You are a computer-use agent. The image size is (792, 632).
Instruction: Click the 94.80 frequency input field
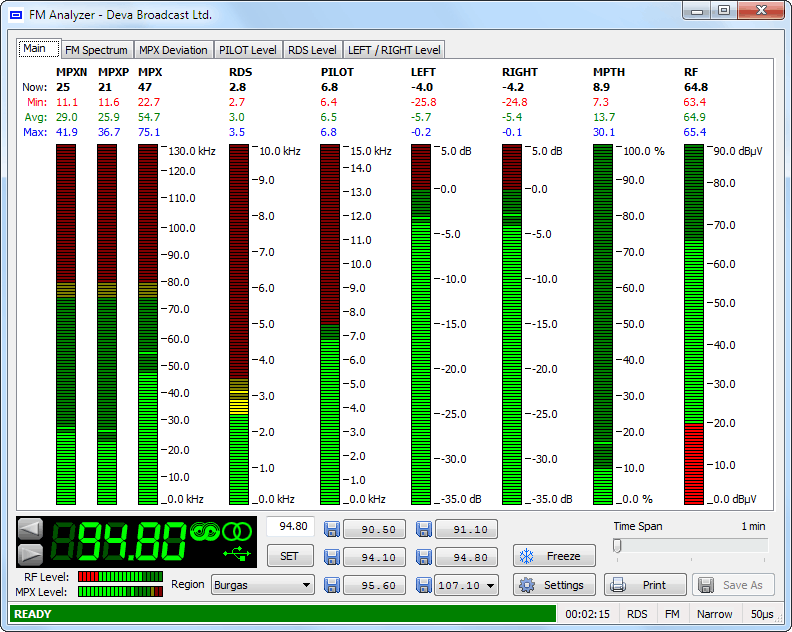(290, 527)
